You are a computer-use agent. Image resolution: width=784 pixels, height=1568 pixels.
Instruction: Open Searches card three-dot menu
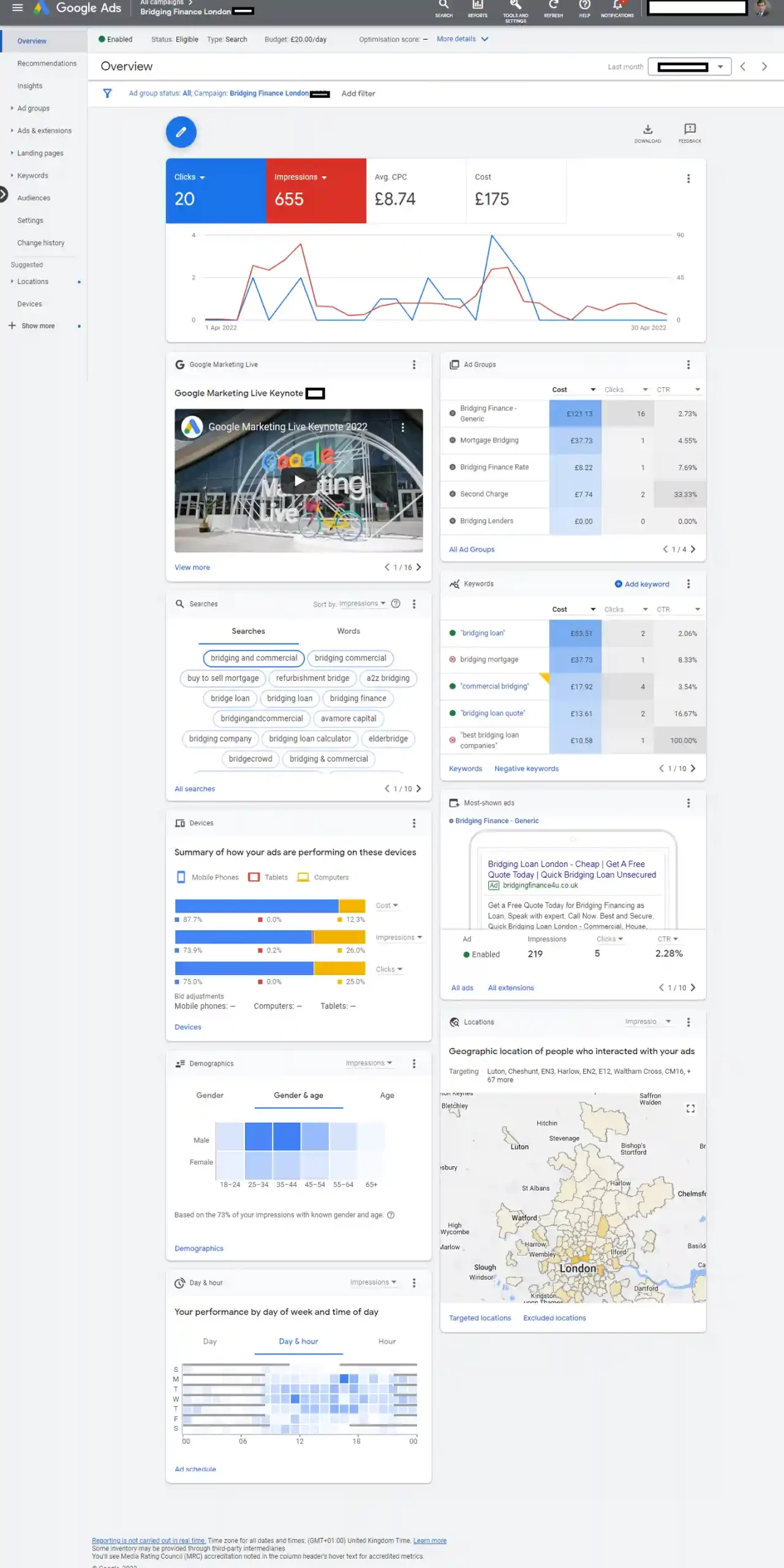pos(414,604)
